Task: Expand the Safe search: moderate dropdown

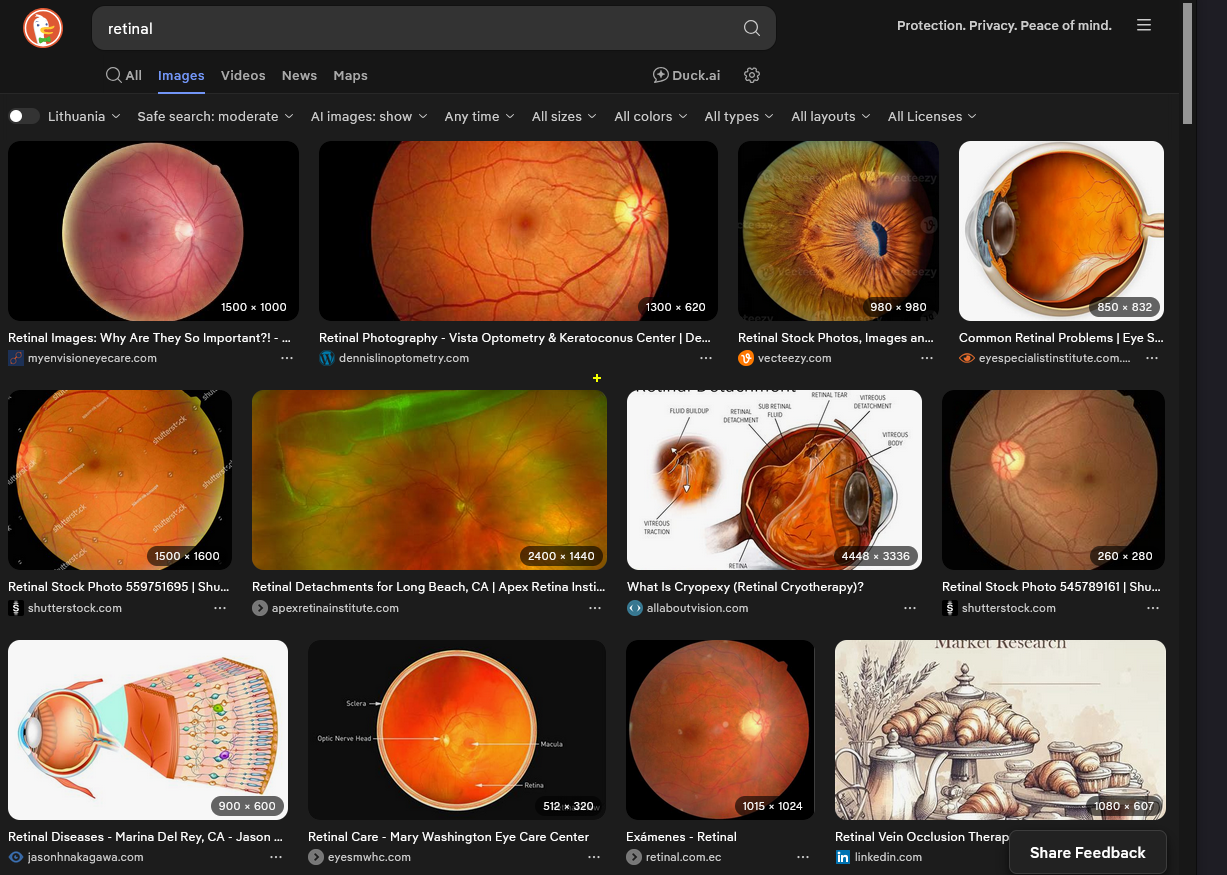Action: (215, 116)
